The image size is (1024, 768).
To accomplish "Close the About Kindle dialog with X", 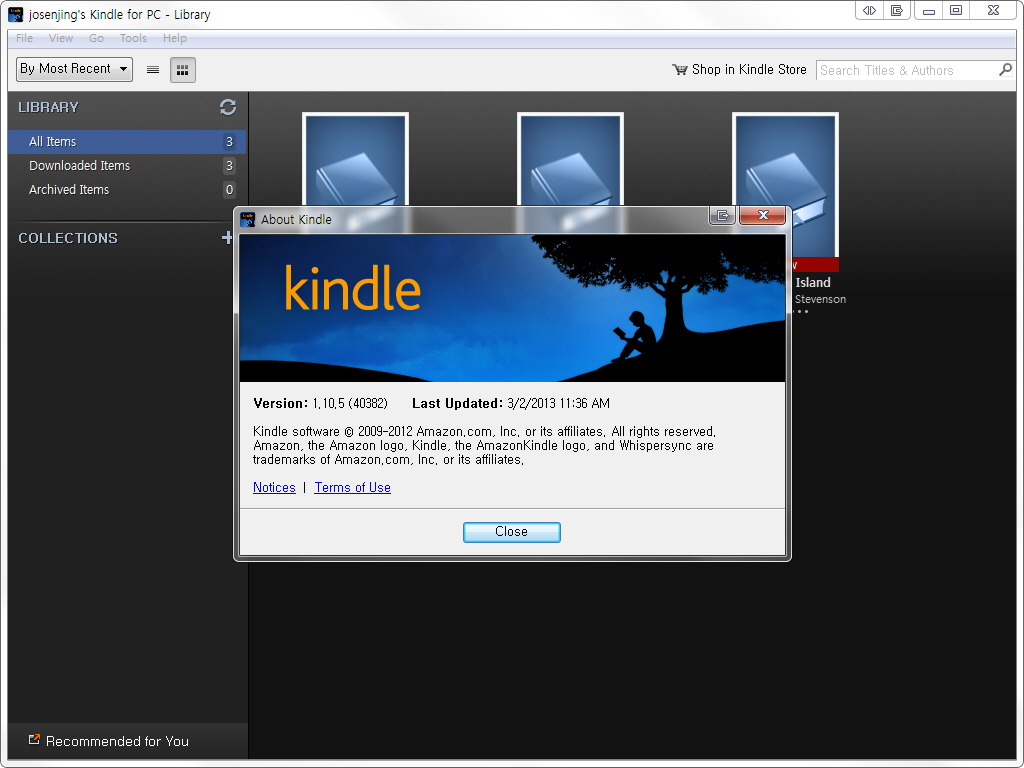I will [x=763, y=215].
